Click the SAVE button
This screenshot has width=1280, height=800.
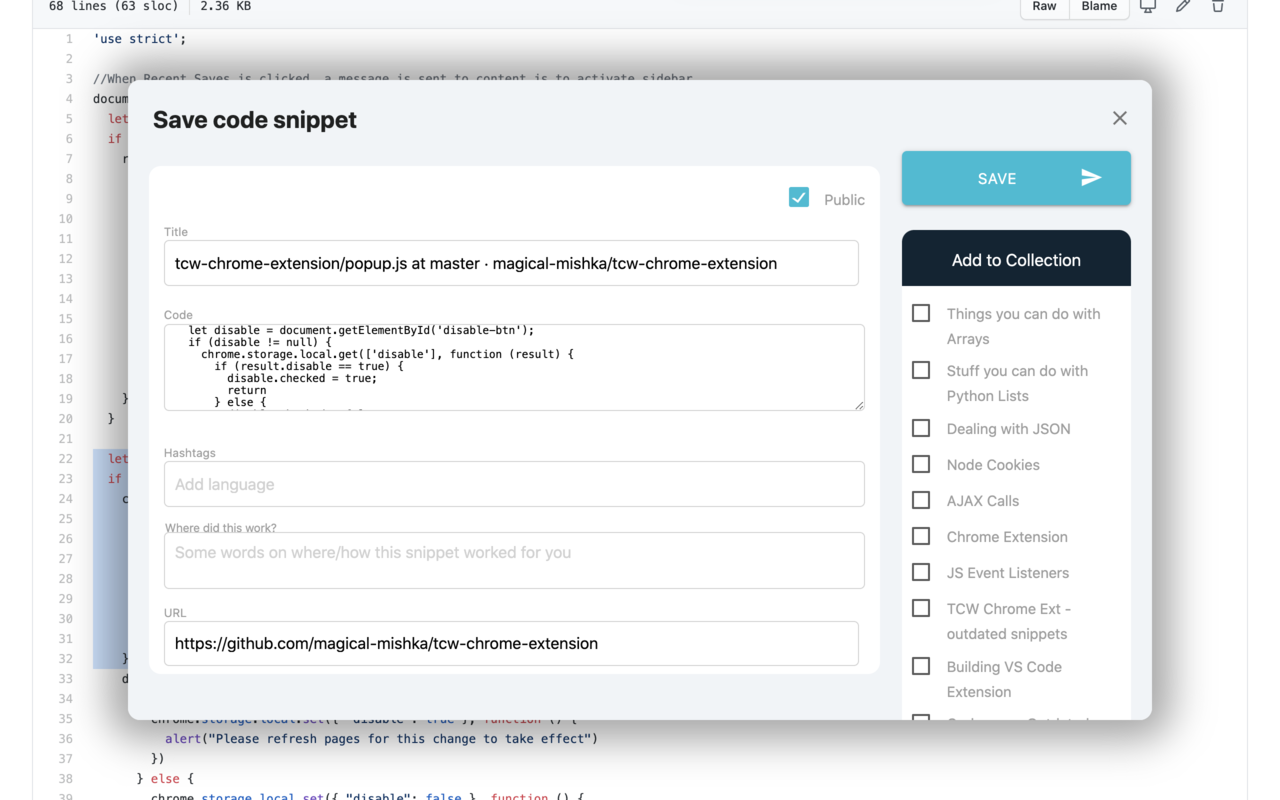pos(1016,178)
